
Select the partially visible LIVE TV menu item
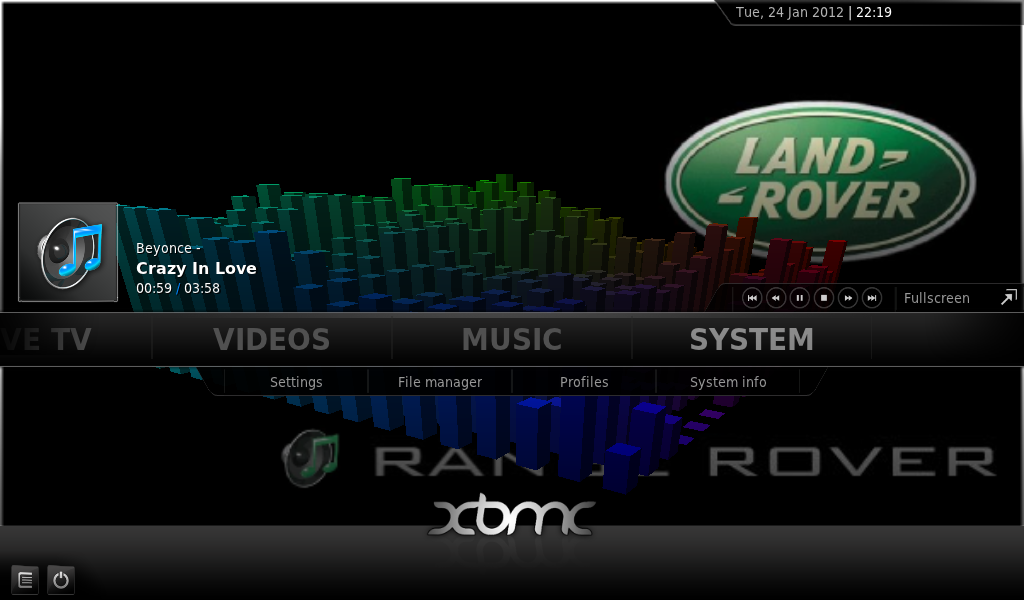point(46,339)
